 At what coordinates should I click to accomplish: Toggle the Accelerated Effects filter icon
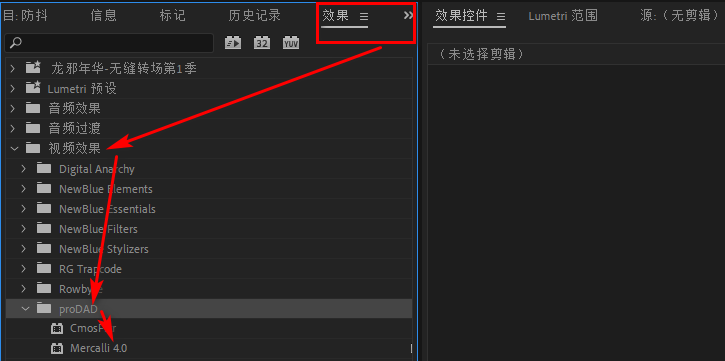pos(233,43)
